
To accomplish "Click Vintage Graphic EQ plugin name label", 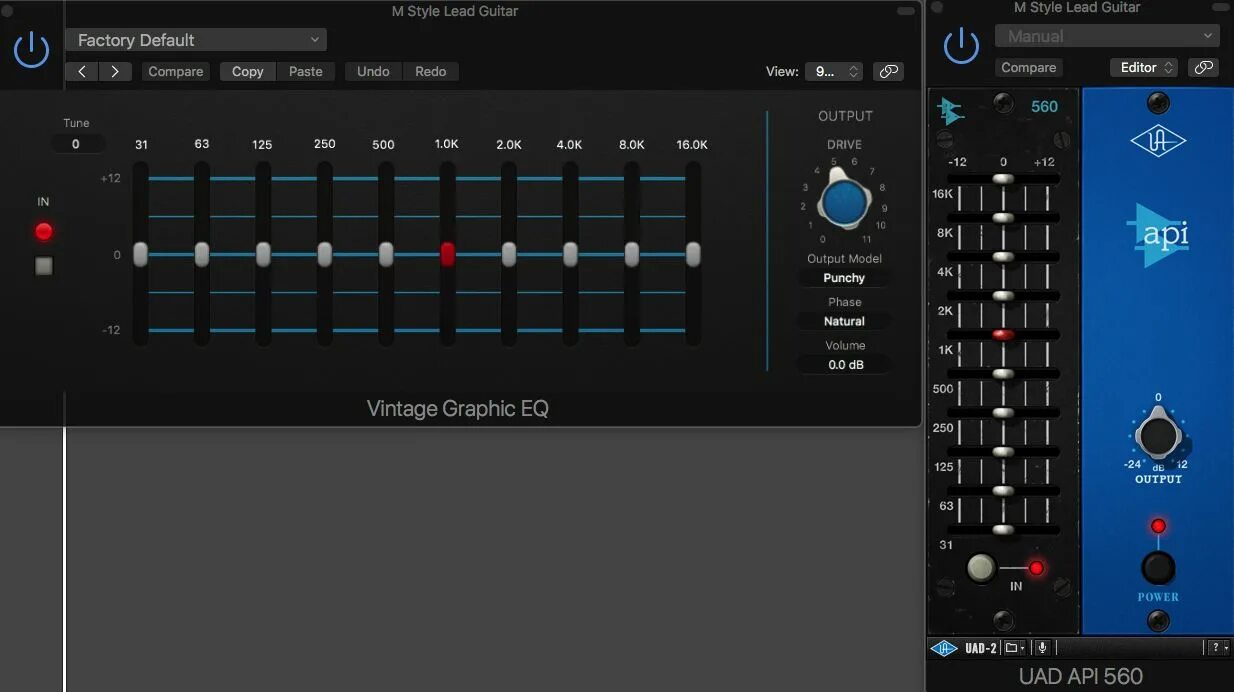I will click(458, 408).
